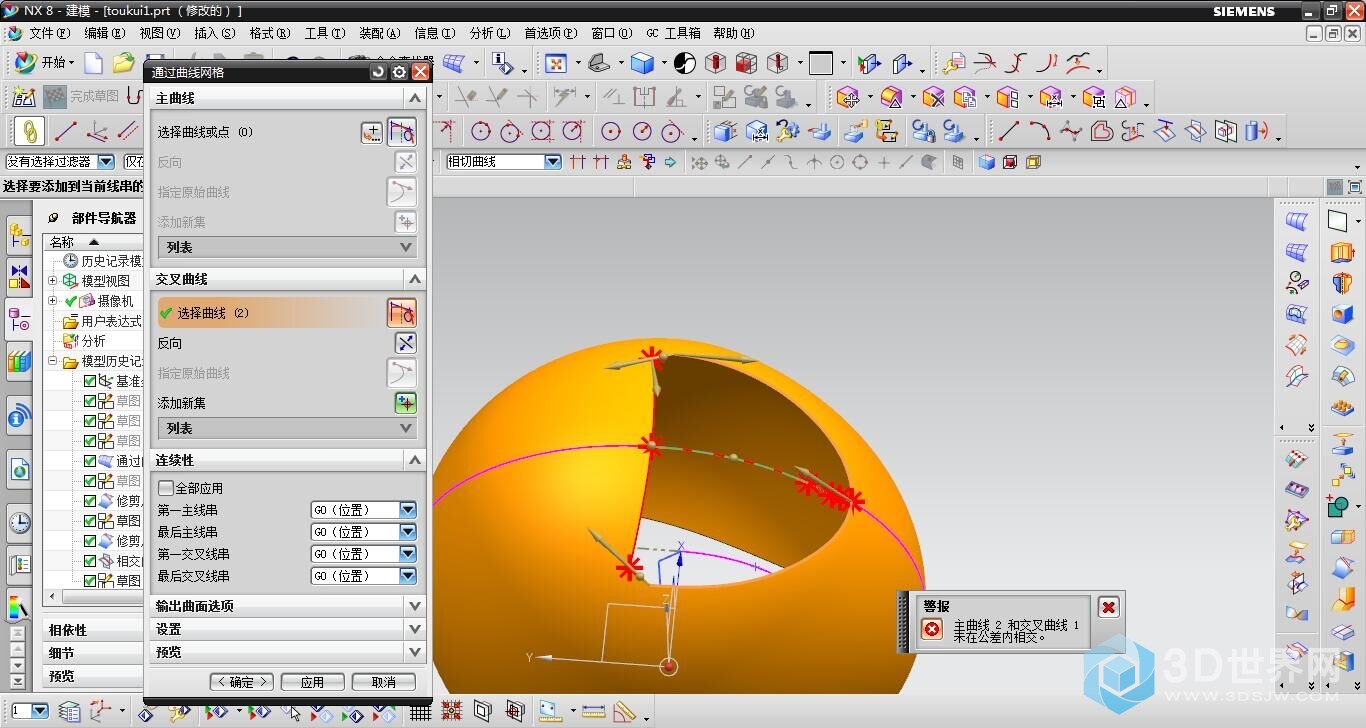Toggle the first sketch feature checkbox below datum
Screen dimensions: 1366x728
tap(90, 401)
